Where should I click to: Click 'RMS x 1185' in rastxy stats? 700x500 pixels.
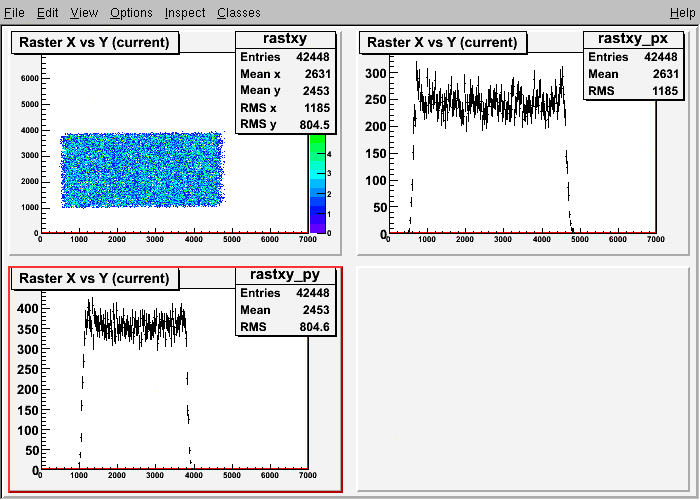click(285, 108)
